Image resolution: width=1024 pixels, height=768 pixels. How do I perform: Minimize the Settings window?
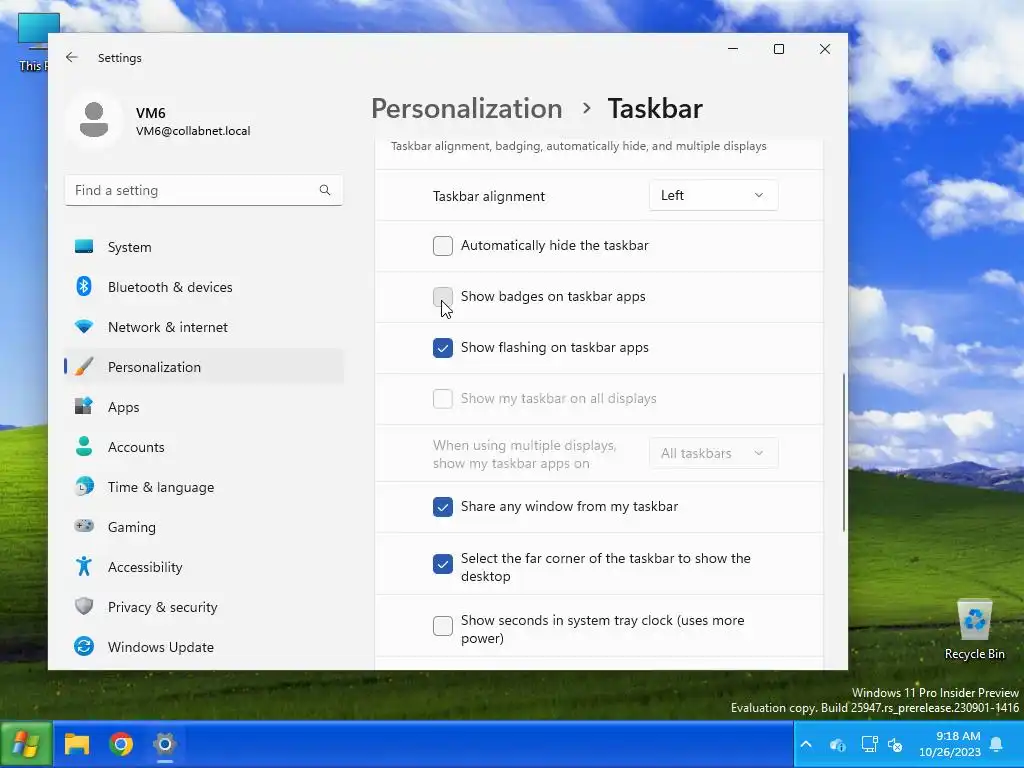point(733,49)
